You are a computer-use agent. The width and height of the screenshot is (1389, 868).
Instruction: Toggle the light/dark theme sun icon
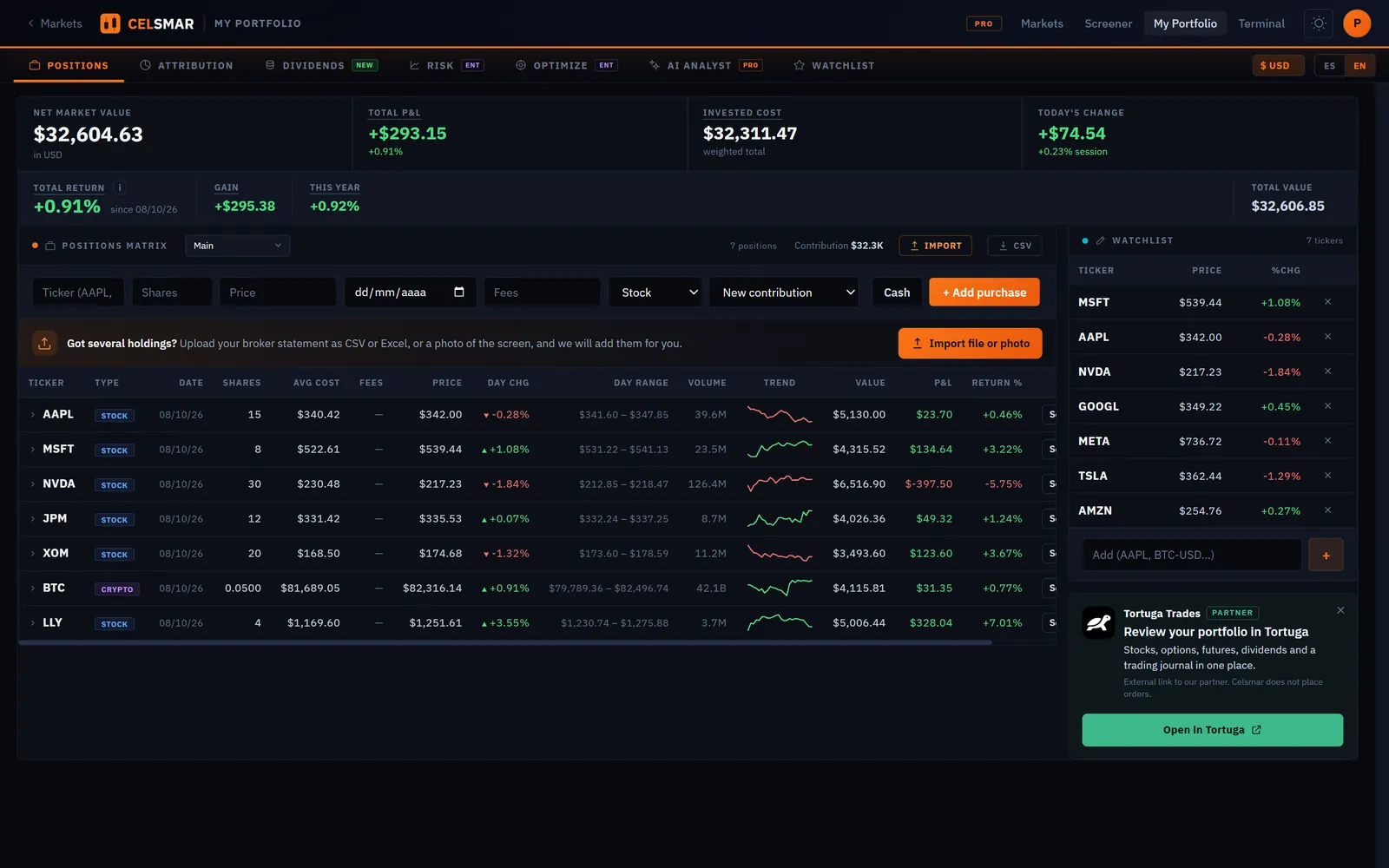1319,23
